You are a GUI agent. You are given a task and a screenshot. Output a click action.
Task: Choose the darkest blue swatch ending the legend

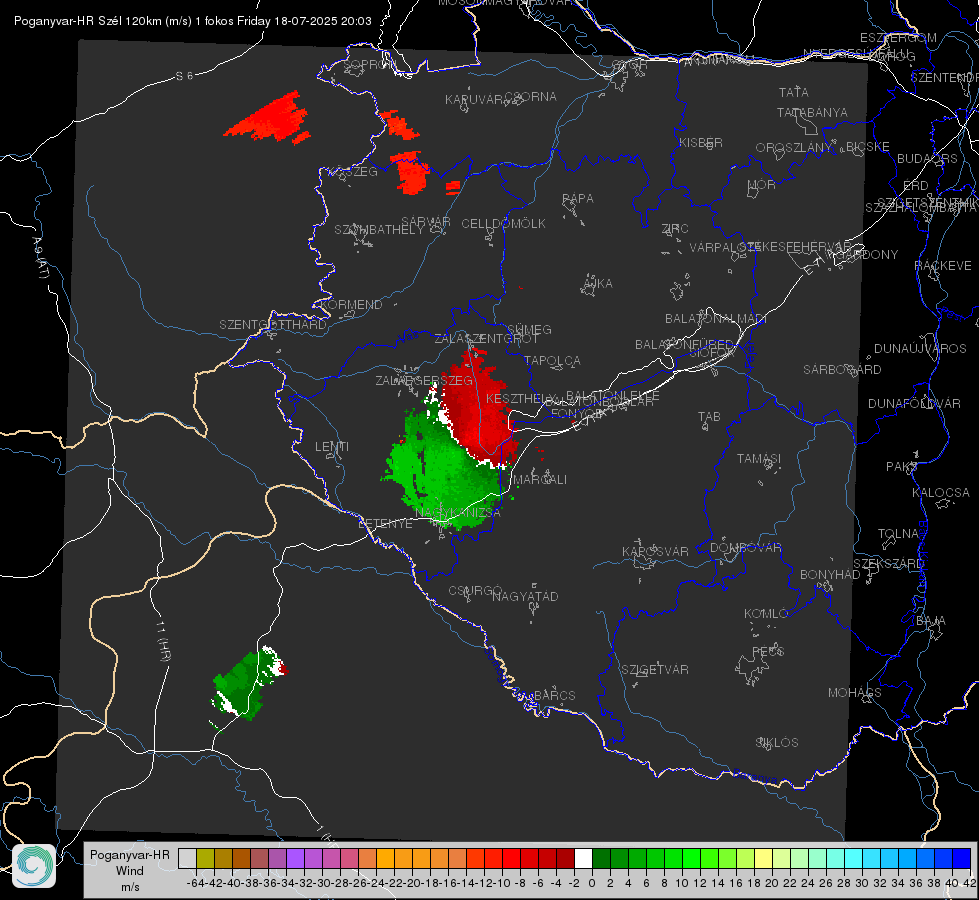coord(962,859)
